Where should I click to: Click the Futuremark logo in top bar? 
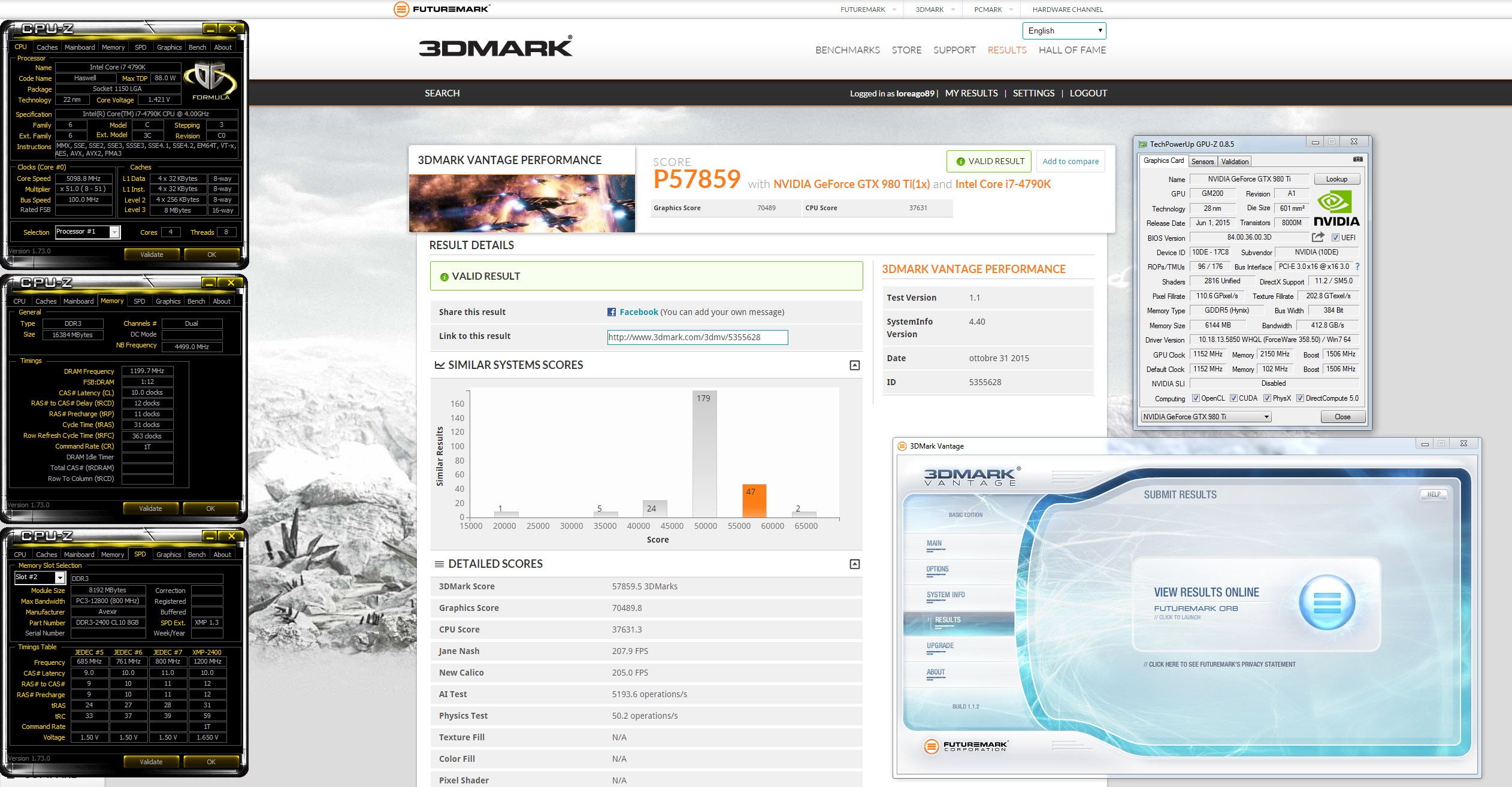[441, 9]
